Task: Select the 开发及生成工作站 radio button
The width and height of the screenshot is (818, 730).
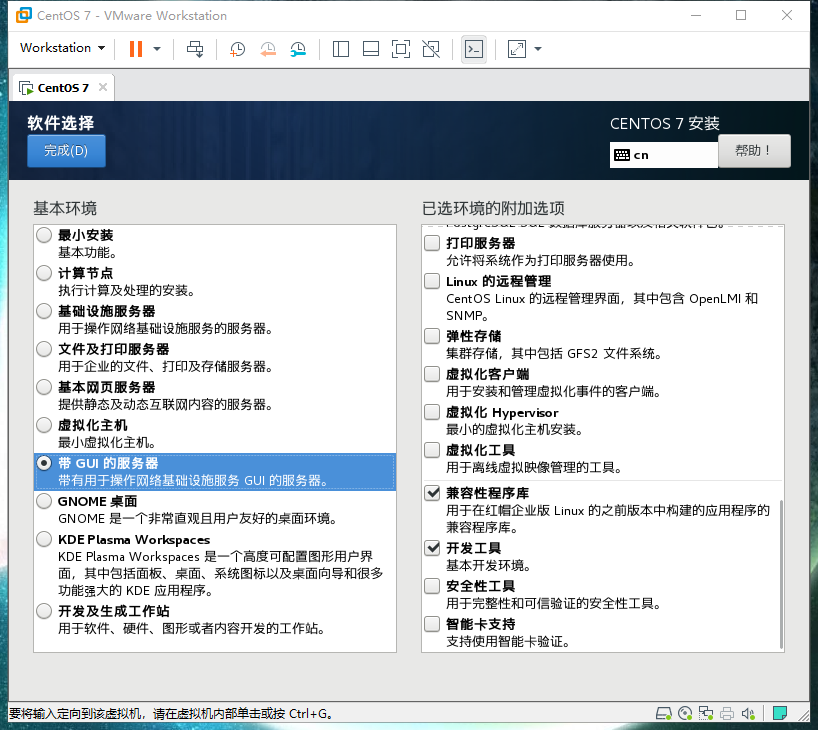Action: pyautogui.click(x=44, y=611)
